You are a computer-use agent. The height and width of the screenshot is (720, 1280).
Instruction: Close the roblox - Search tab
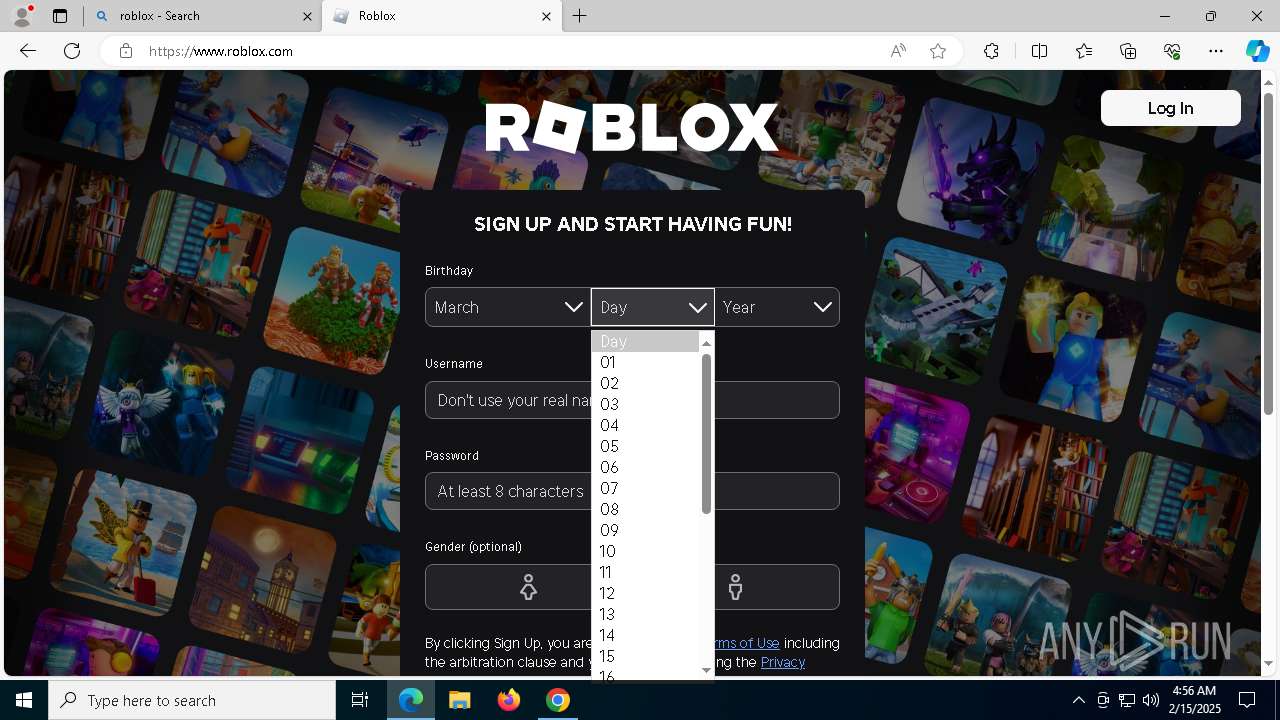tap(307, 16)
